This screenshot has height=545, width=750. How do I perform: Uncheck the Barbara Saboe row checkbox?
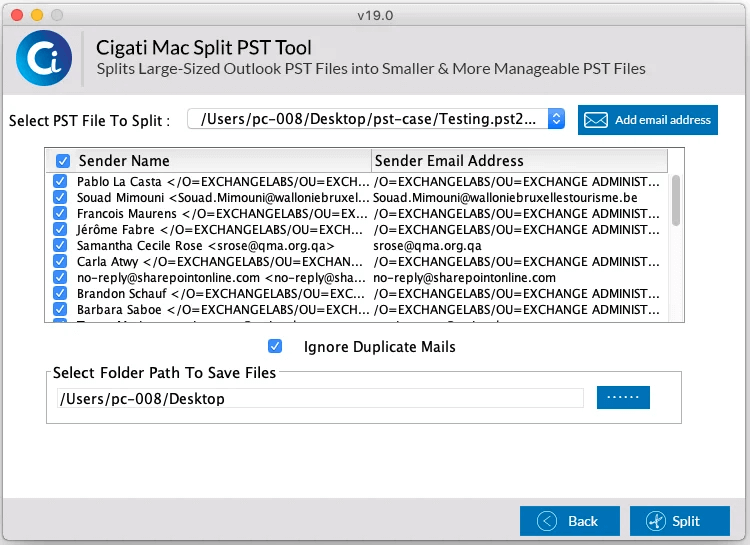coord(60,309)
